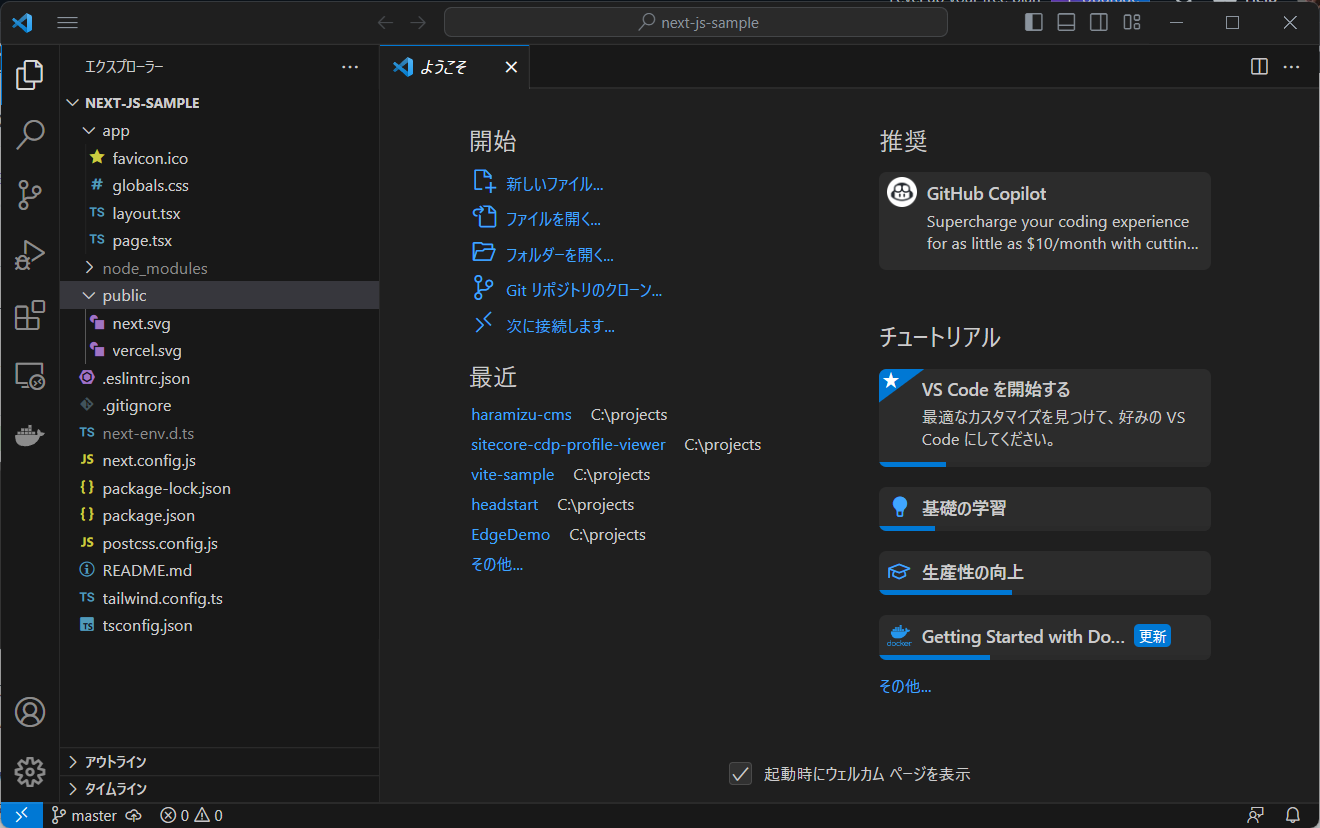Open vercel.svg file

[219, 350]
